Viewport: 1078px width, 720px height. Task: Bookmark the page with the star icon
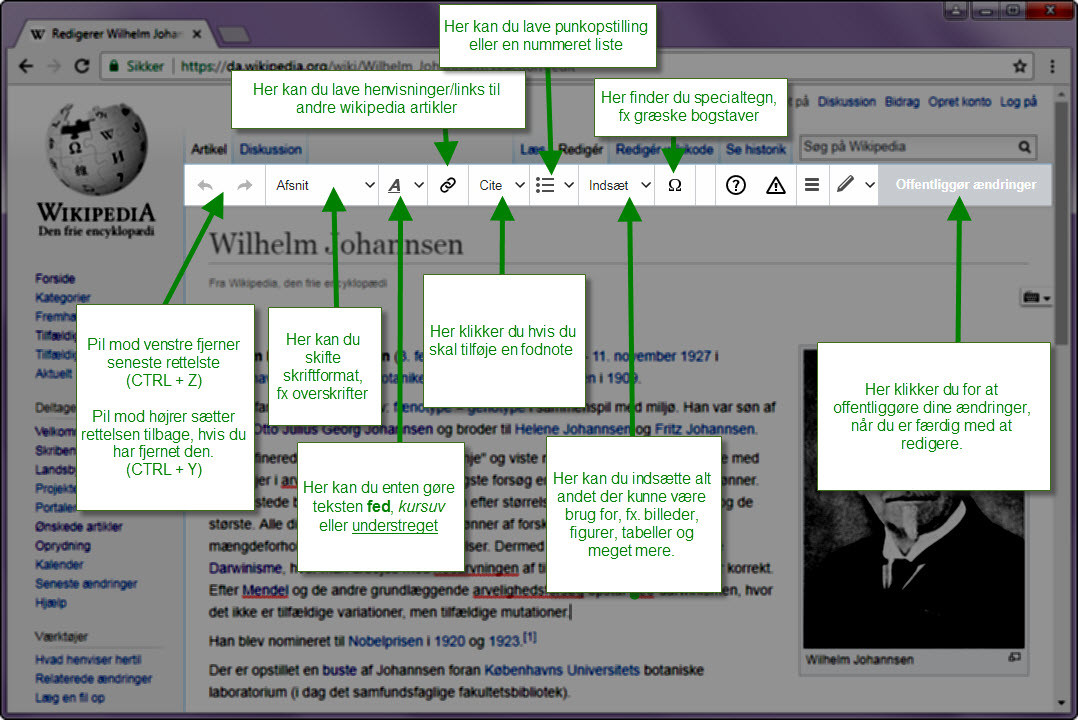1020,66
